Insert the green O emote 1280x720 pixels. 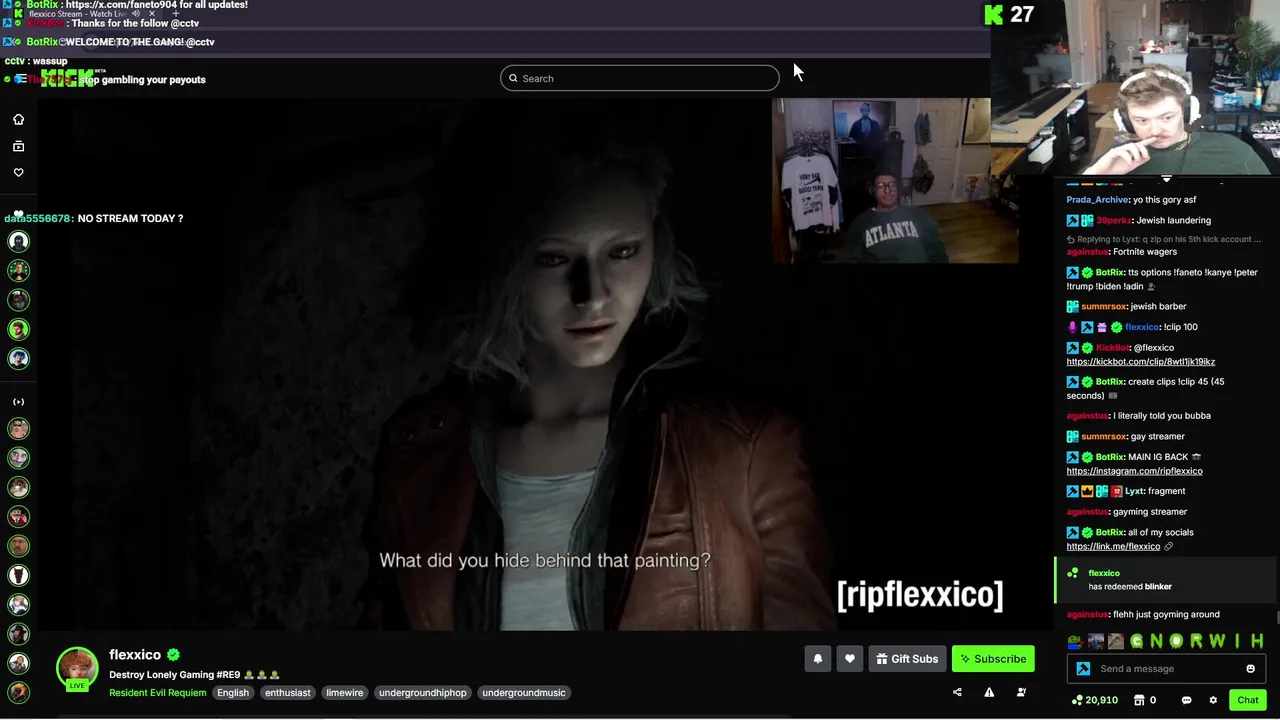(1177, 641)
